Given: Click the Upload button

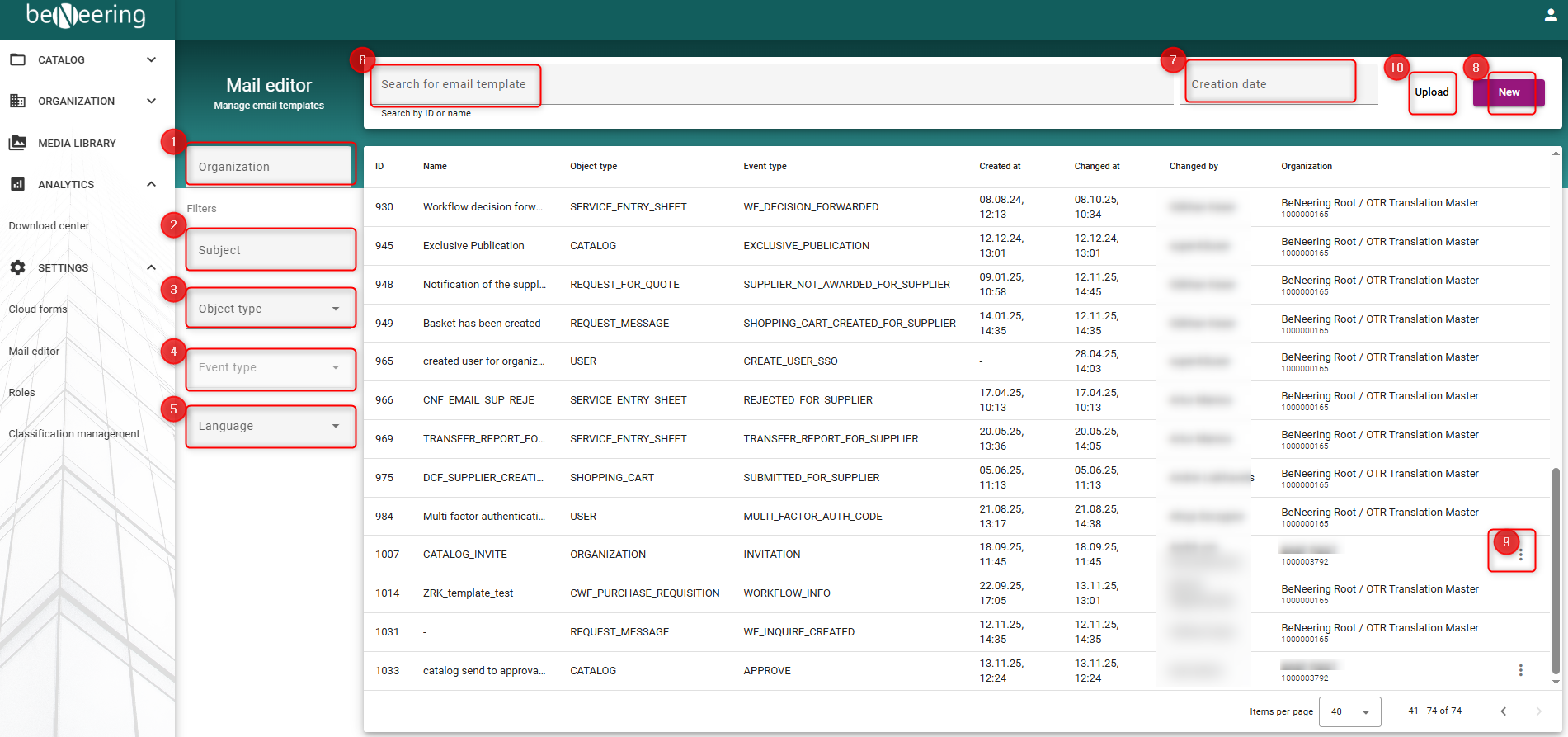Looking at the screenshot, I should click(1431, 92).
